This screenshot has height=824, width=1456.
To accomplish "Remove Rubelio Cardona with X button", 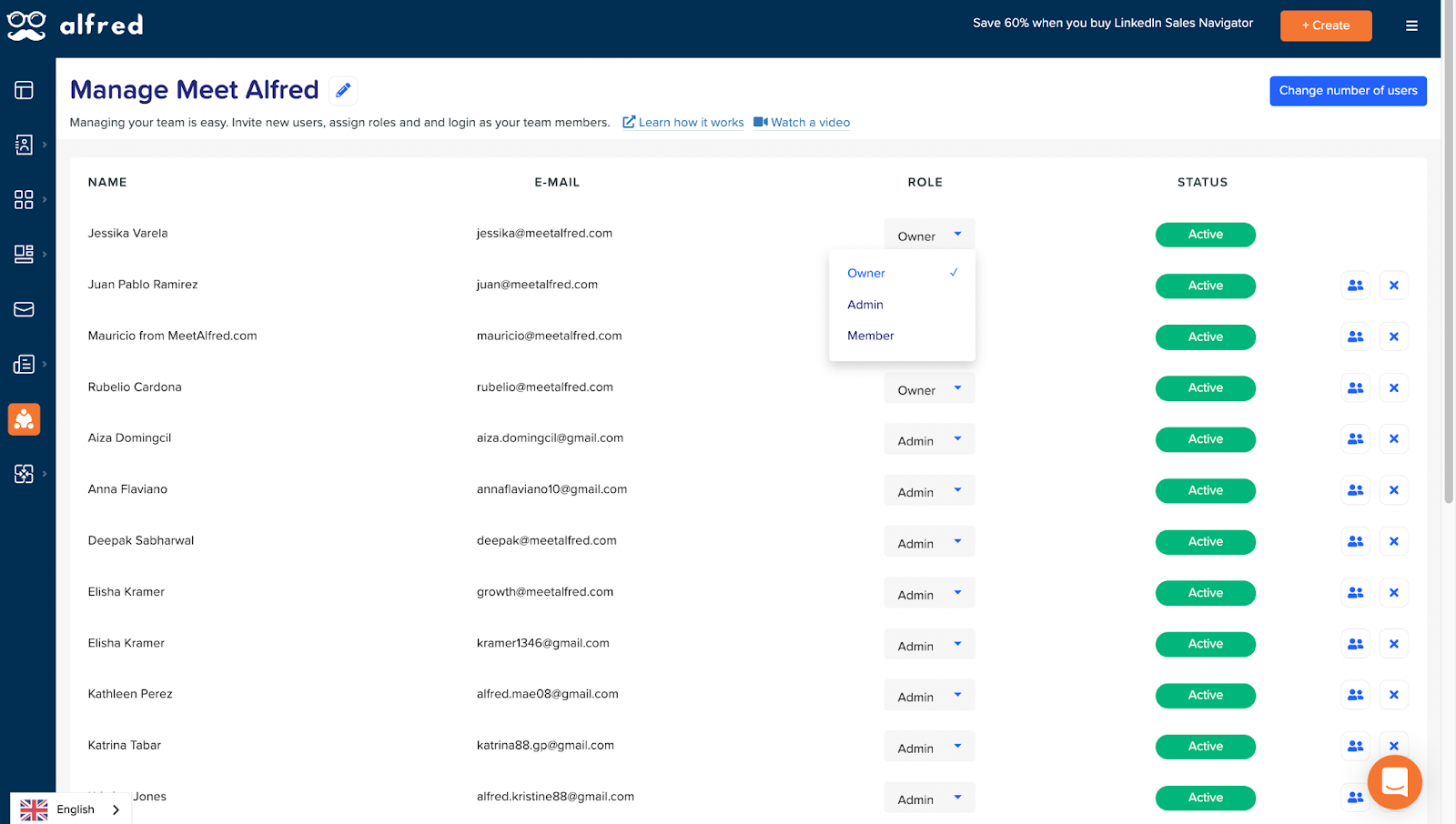I will click(x=1393, y=387).
